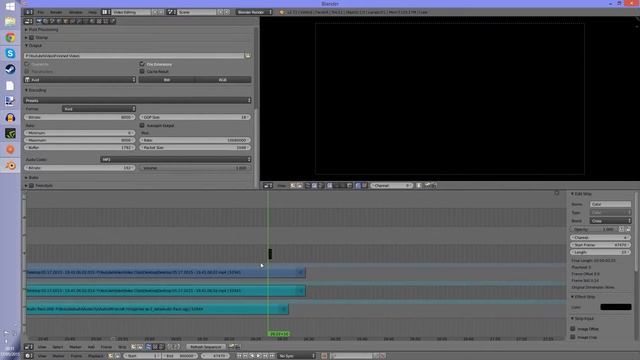
Task: Enable the Stamp panel checkbox
Action: pyautogui.click(x=31, y=38)
